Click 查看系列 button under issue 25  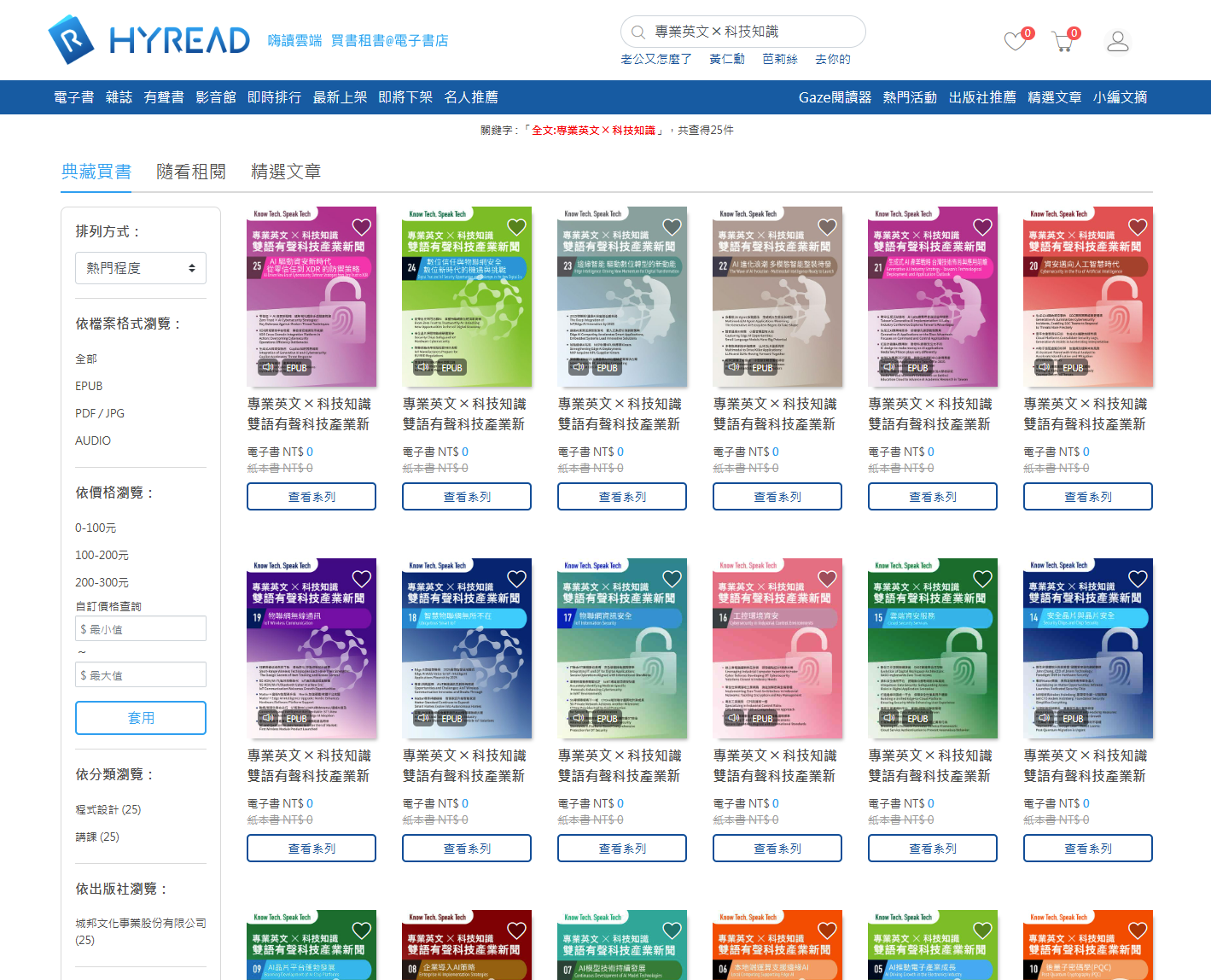point(311,497)
